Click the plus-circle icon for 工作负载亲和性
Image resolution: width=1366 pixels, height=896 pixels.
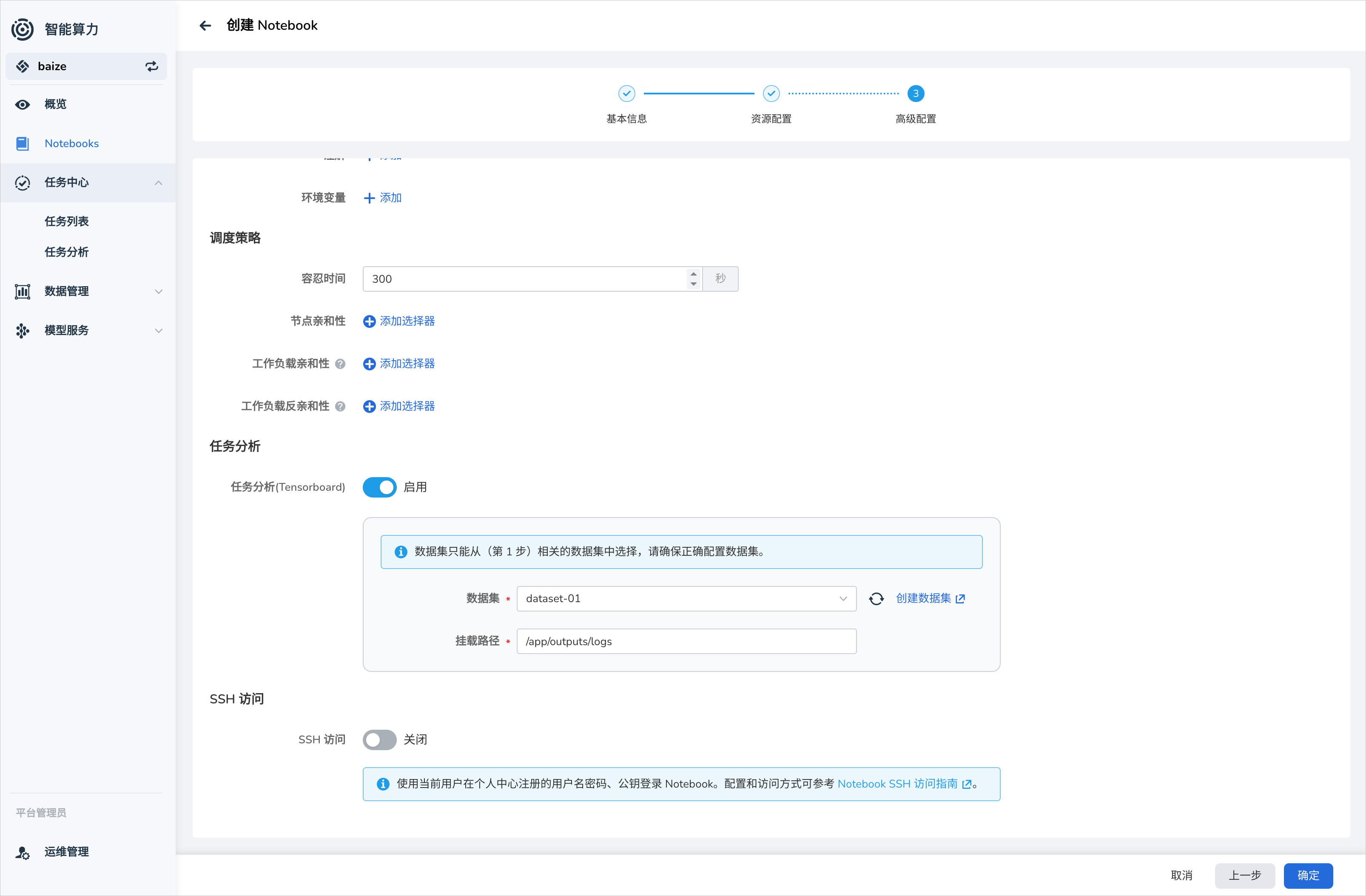(370, 364)
